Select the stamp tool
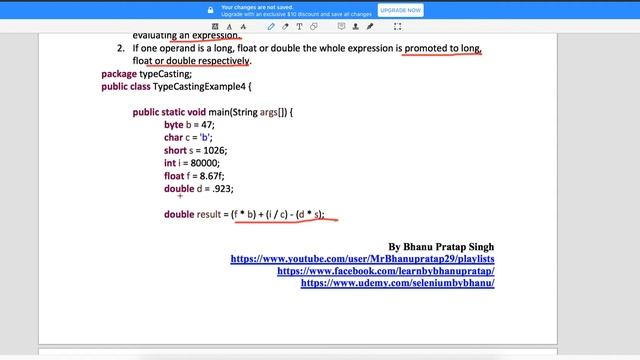 coord(356,27)
